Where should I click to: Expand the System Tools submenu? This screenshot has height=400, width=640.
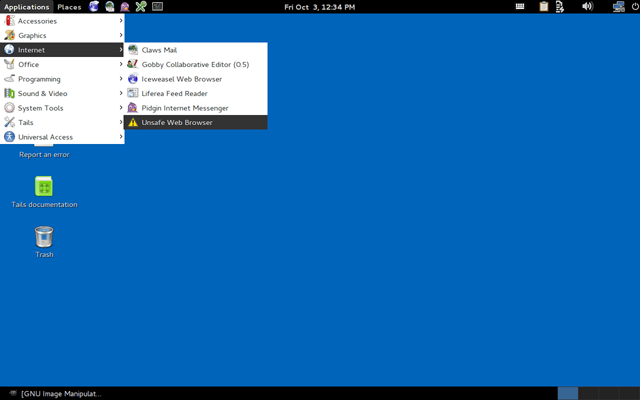(x=62, y=108)
